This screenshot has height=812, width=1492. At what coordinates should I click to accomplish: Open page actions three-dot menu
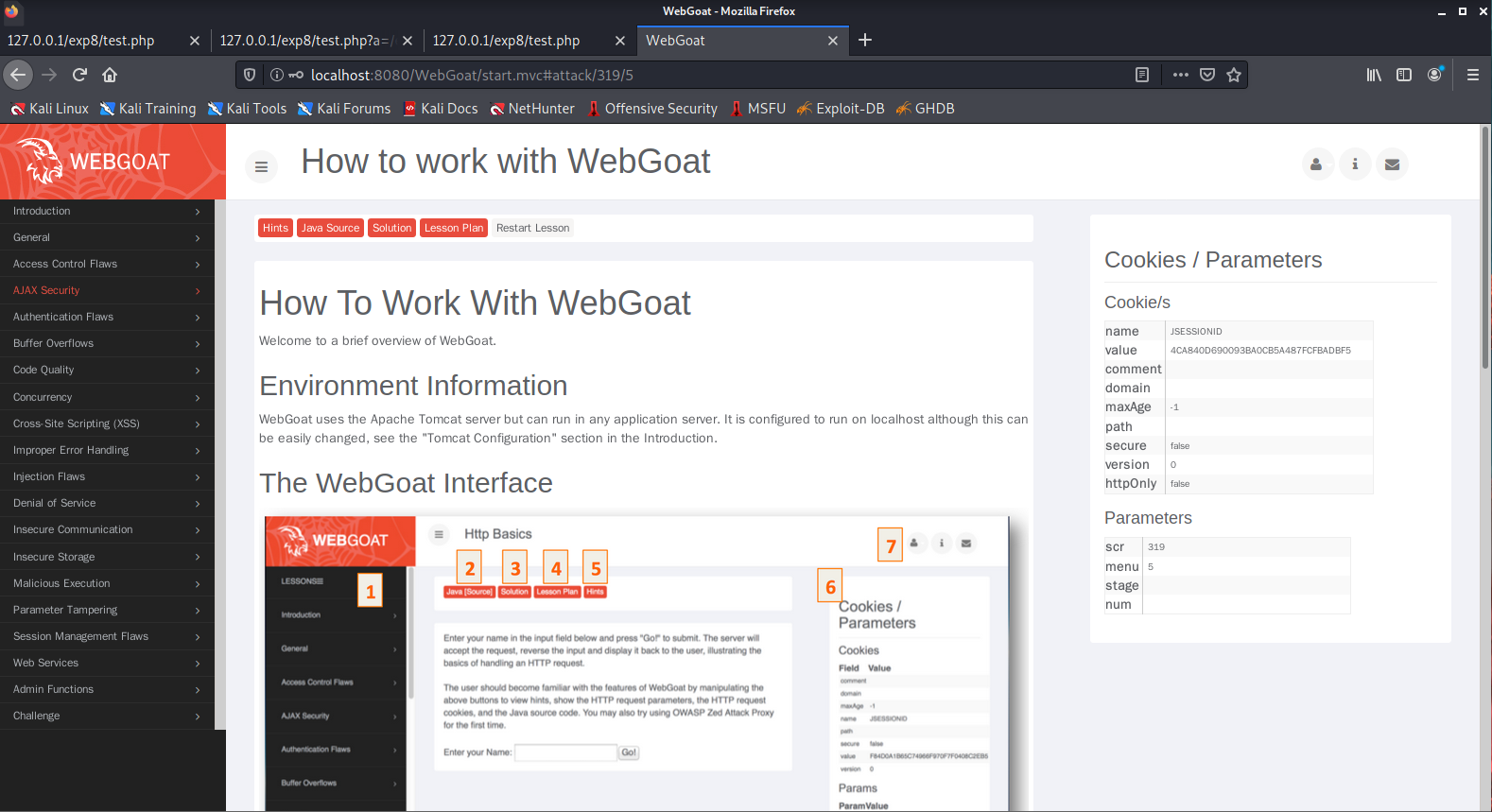coord(1181,75)
